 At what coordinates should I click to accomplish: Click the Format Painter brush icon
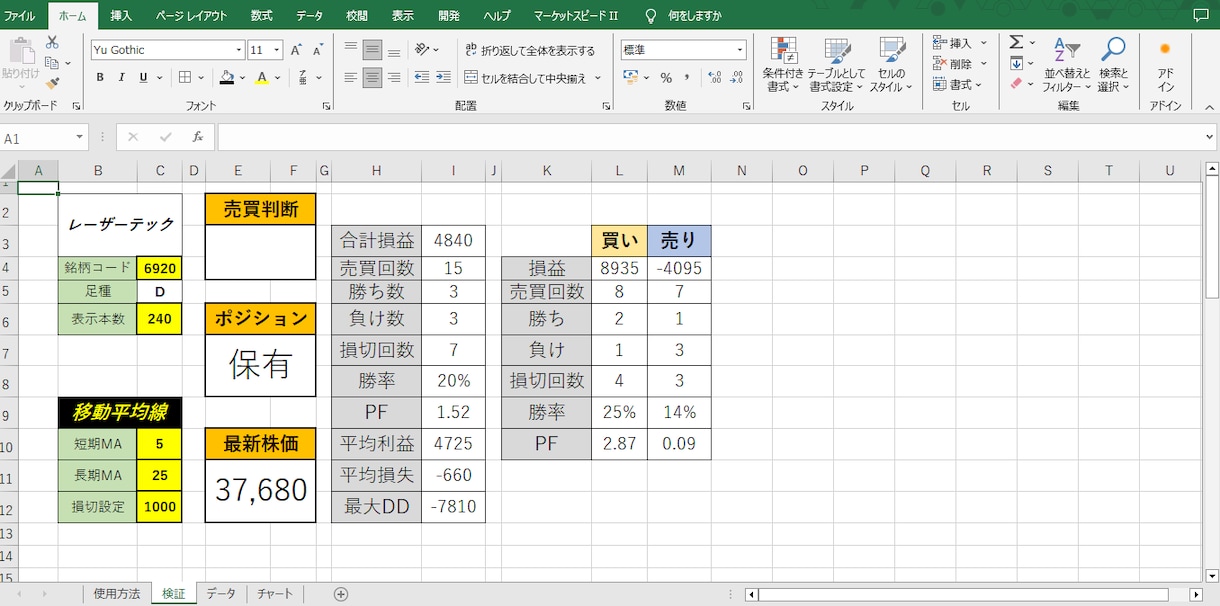[x=53, y=84]
